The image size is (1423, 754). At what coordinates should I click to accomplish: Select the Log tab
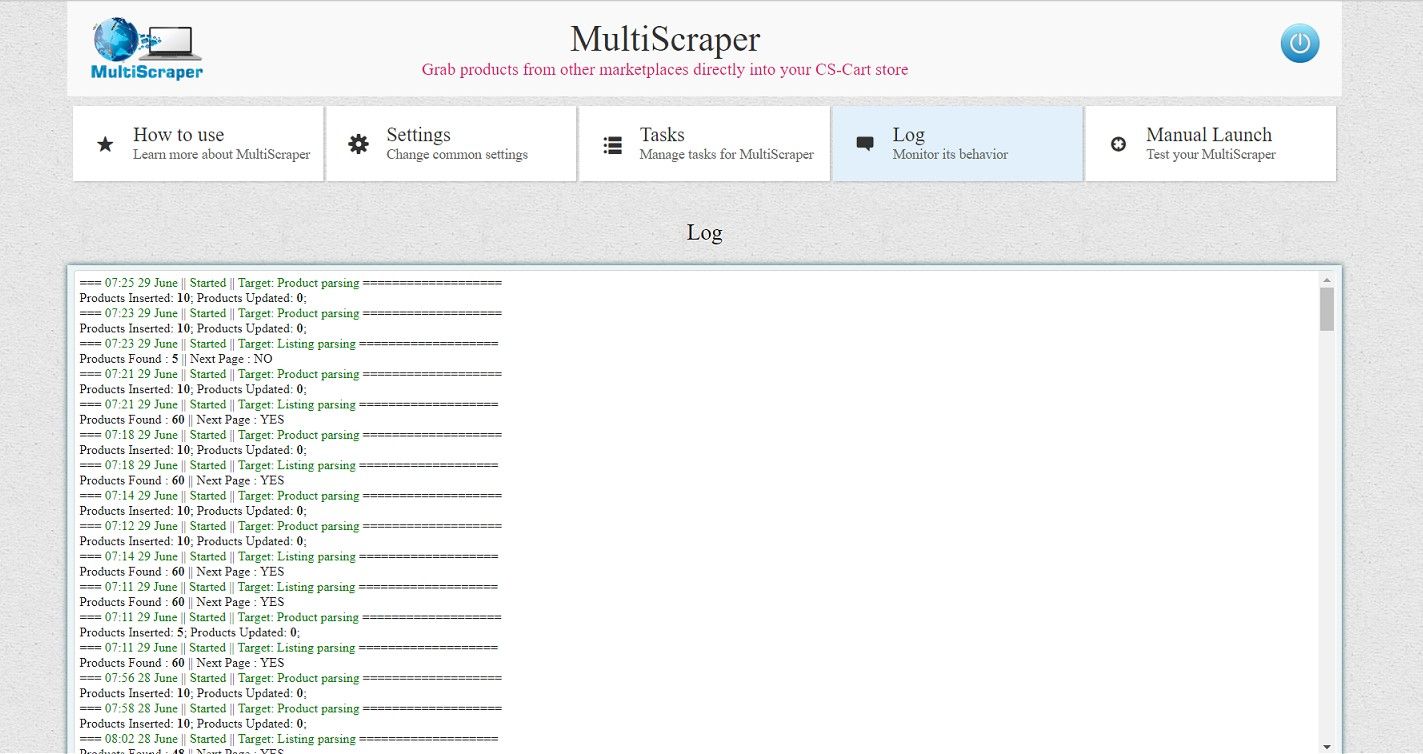pyautogui.click(x=957, y=144)
